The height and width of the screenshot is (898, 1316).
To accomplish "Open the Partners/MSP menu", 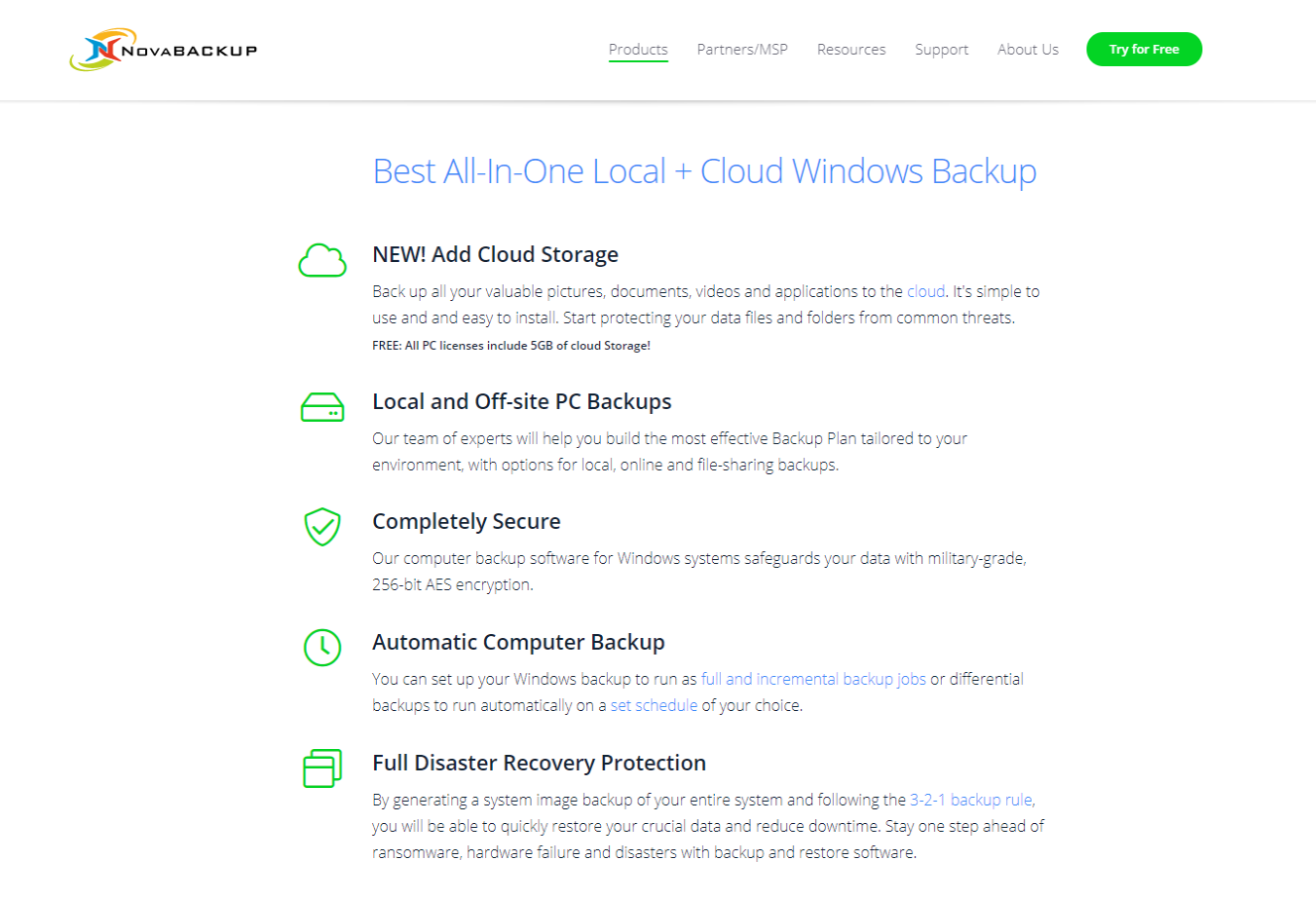I will tap(742, 50).
